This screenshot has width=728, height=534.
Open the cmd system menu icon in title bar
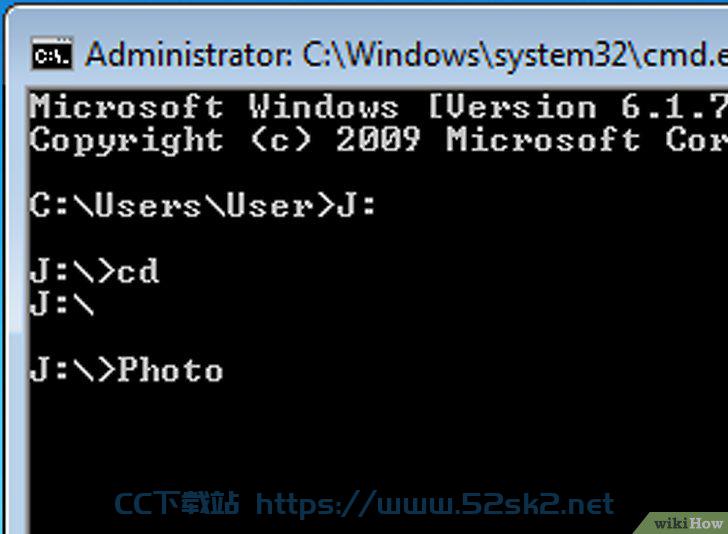coord(52,54)
